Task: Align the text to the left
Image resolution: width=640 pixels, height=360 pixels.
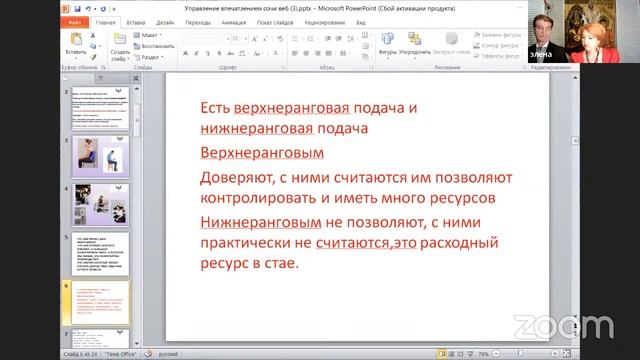Action: click(295, 53)
